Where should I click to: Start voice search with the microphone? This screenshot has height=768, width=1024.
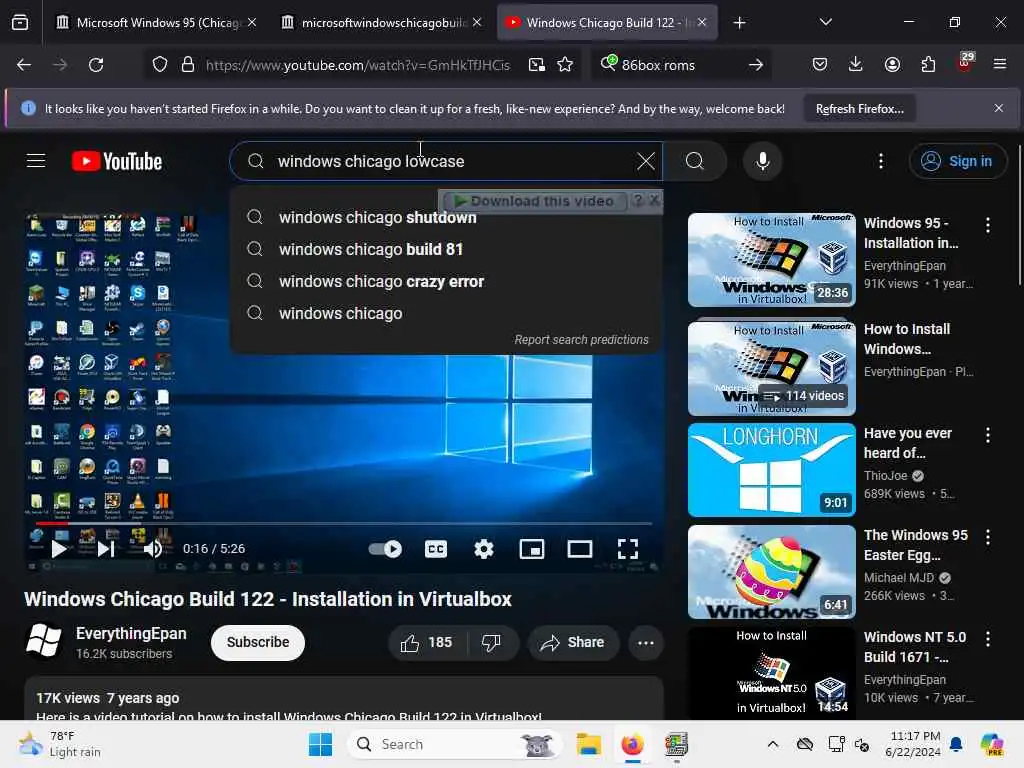click(x=762, y=161)
